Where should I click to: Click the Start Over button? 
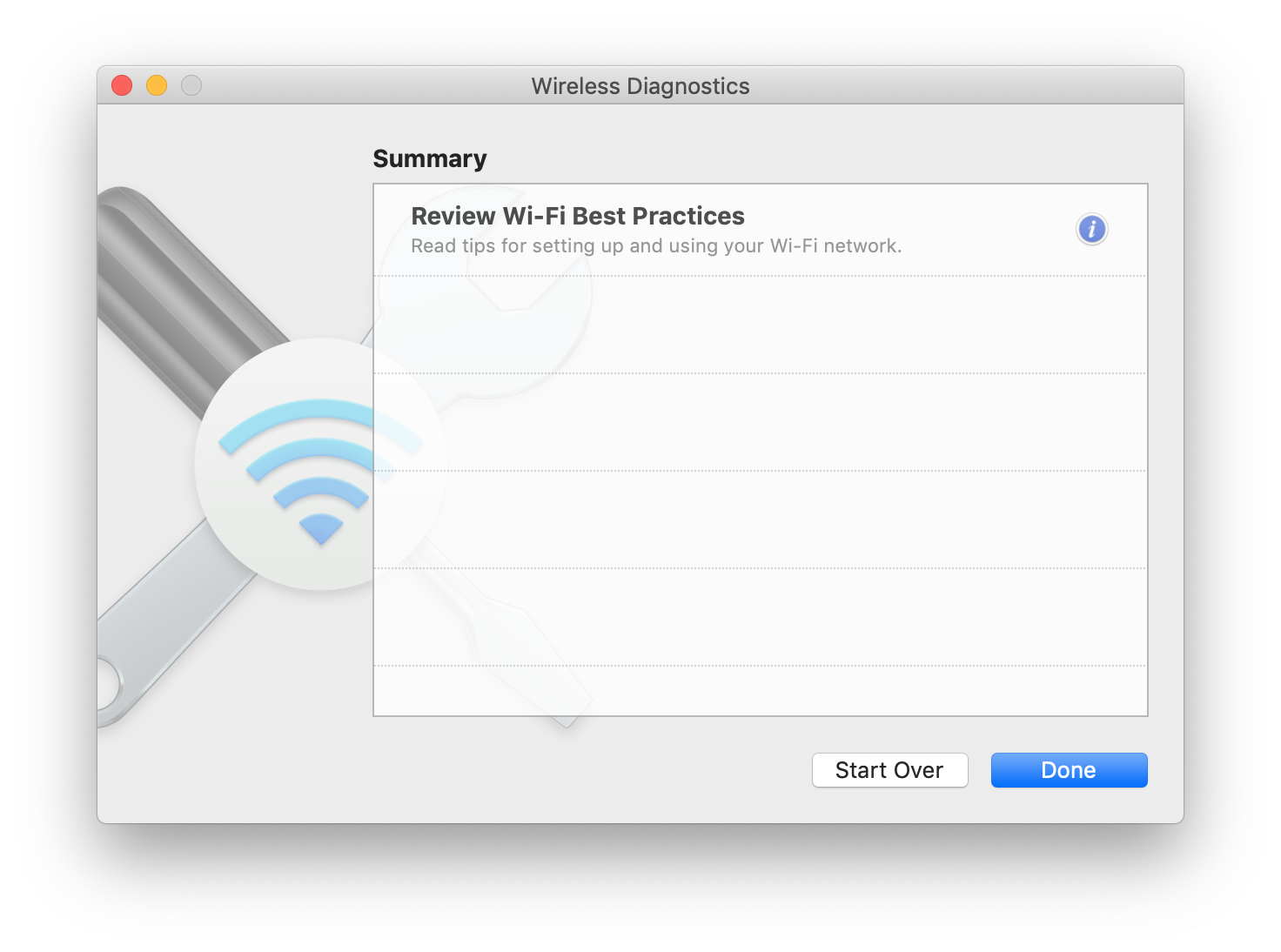[x=889, y=770]
